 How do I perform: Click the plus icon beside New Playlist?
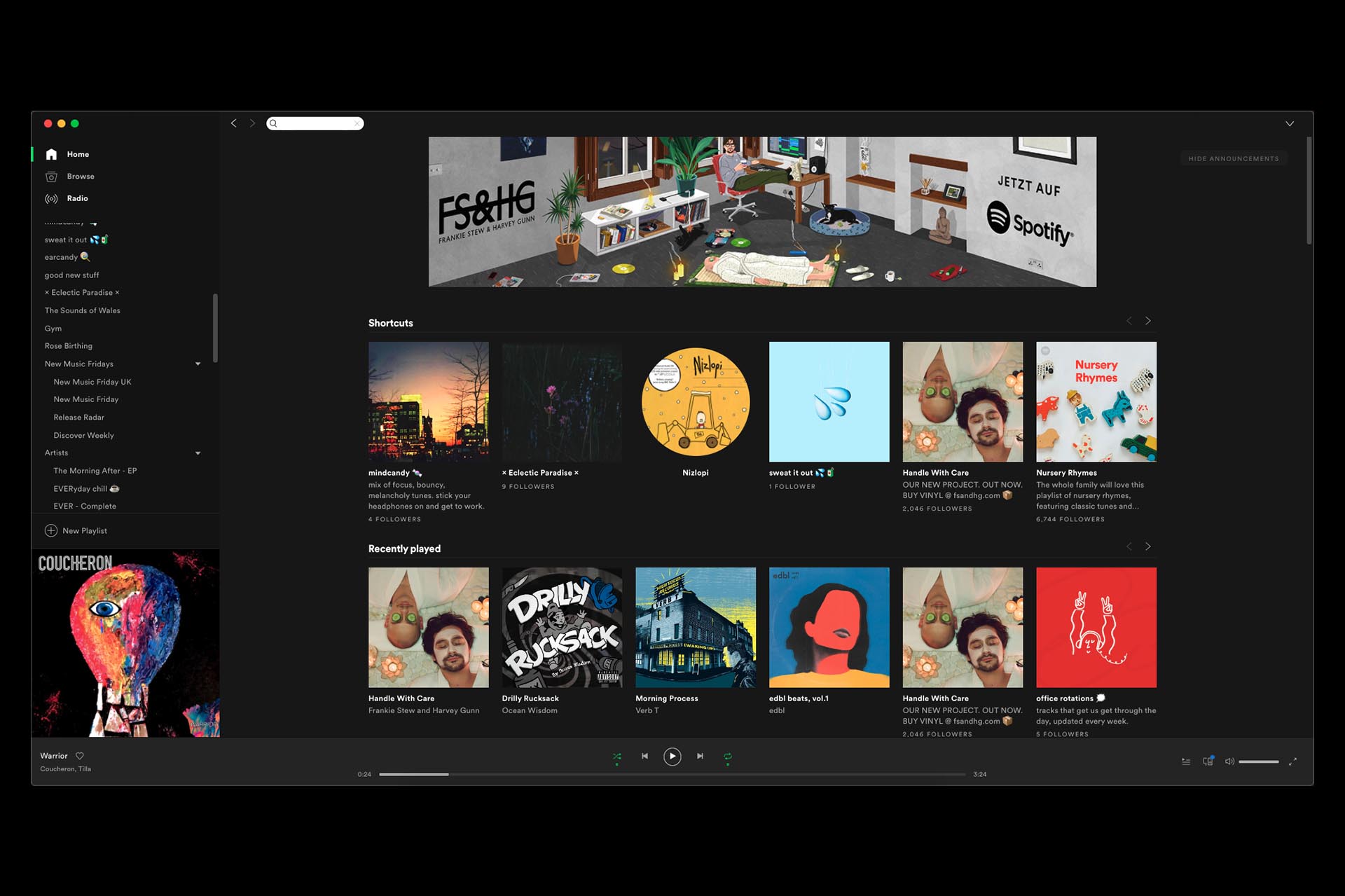[51, 531]
